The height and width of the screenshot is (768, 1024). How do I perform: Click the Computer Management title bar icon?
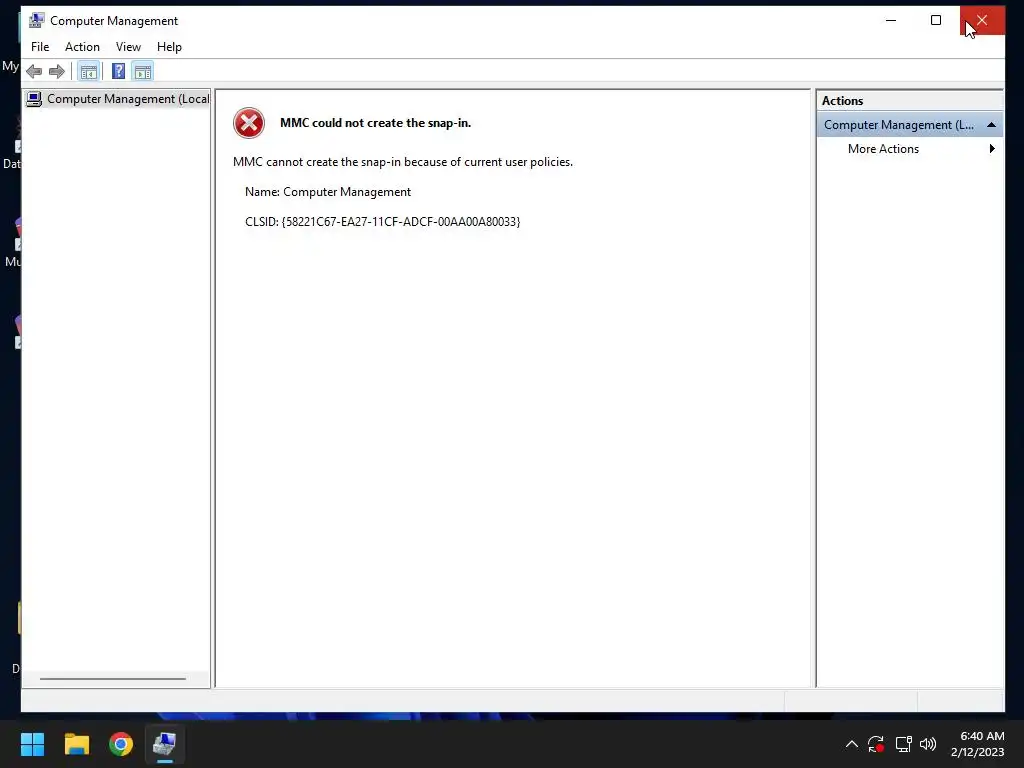click(36, 20)
